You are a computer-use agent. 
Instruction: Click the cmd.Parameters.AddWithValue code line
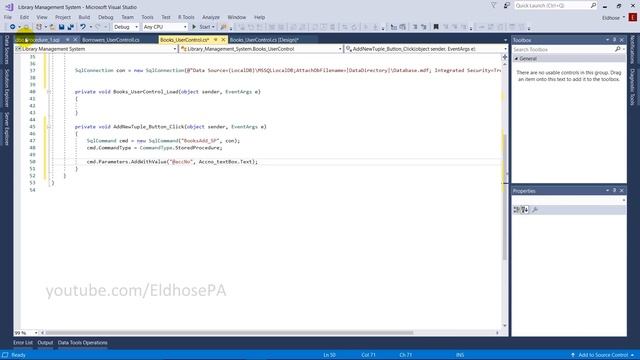(x=172, y=162)
